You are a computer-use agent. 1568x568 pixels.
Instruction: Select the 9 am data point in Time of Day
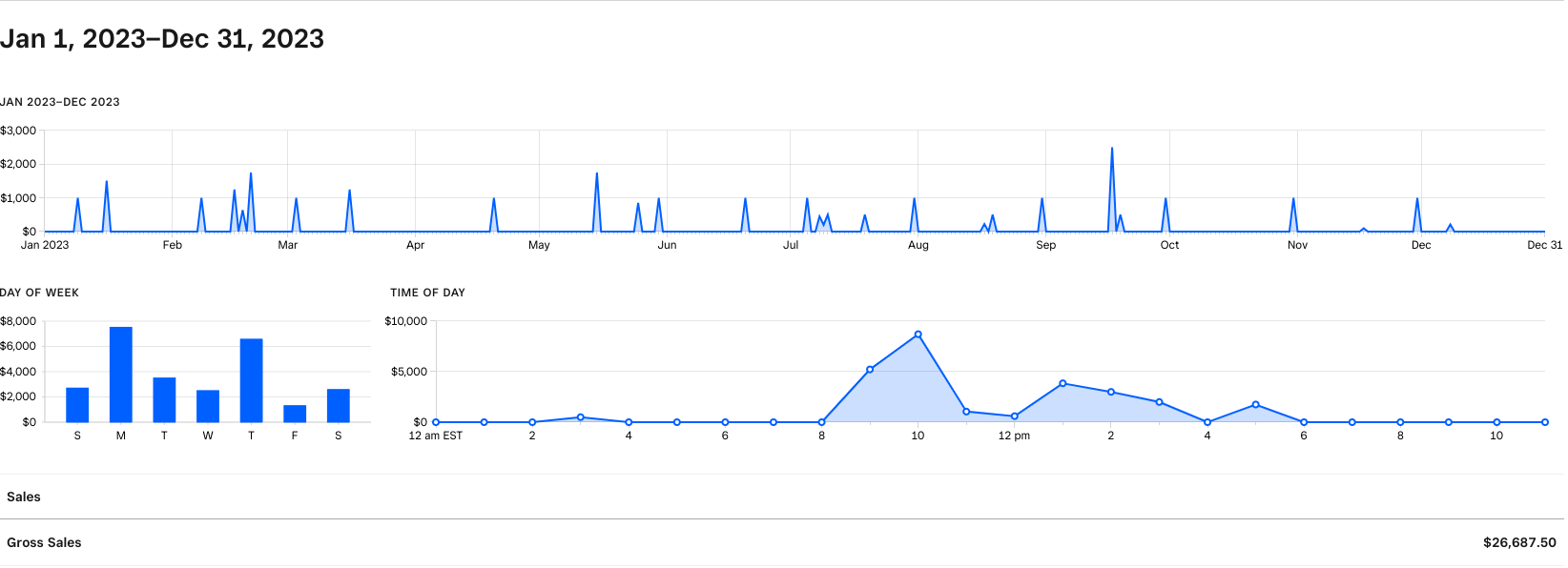(x=870, y=370)
